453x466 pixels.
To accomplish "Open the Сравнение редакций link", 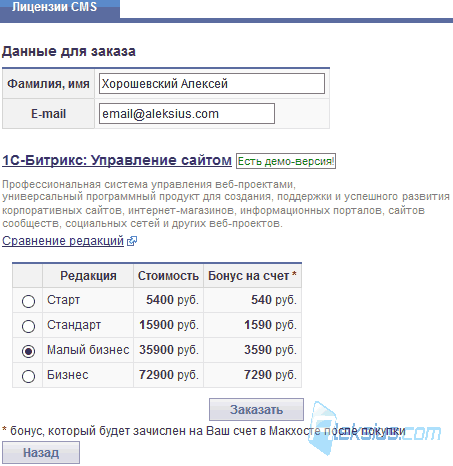I will (x=63, y=241).
